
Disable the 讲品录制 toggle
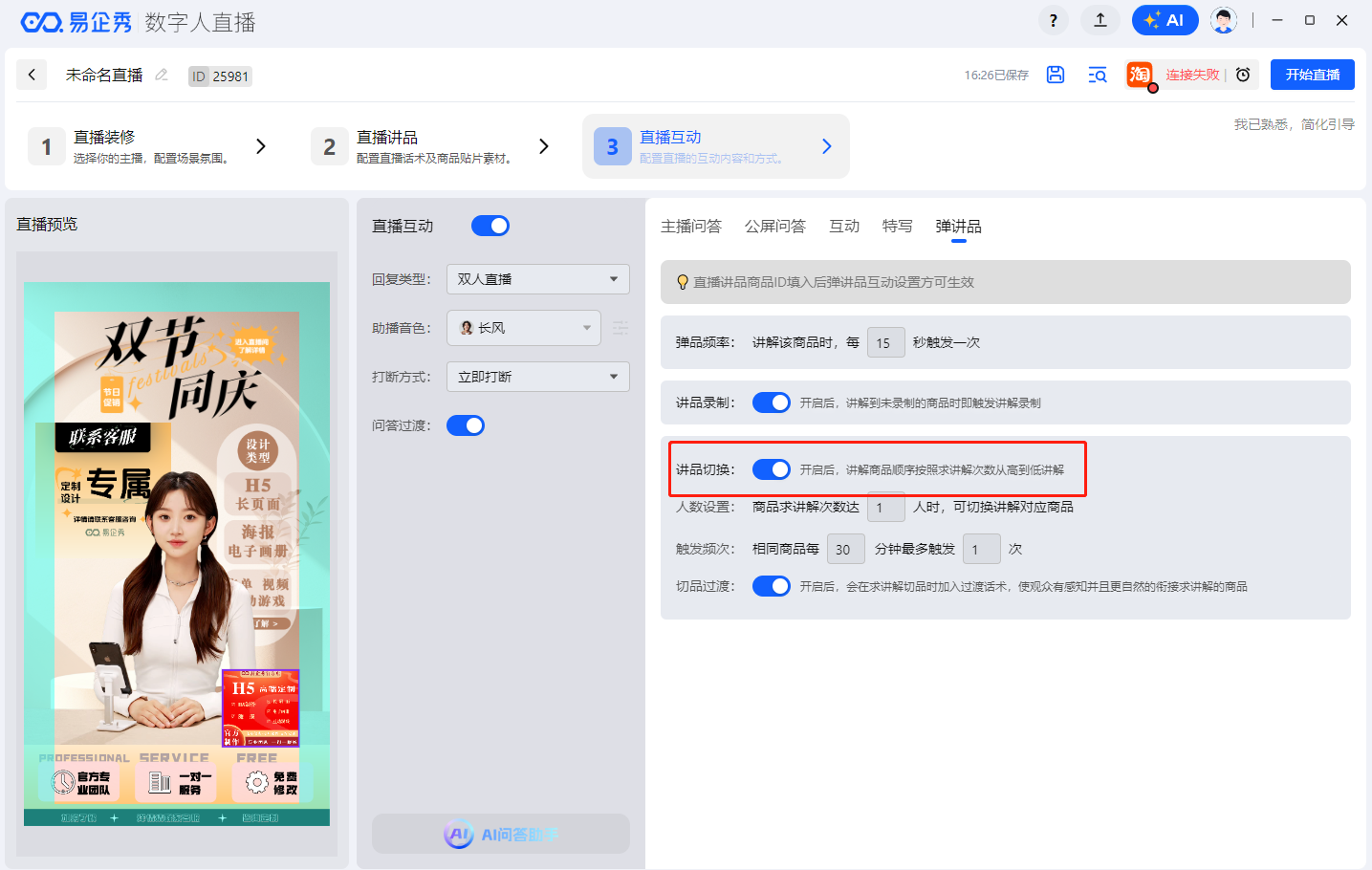[x=771, y=402]
